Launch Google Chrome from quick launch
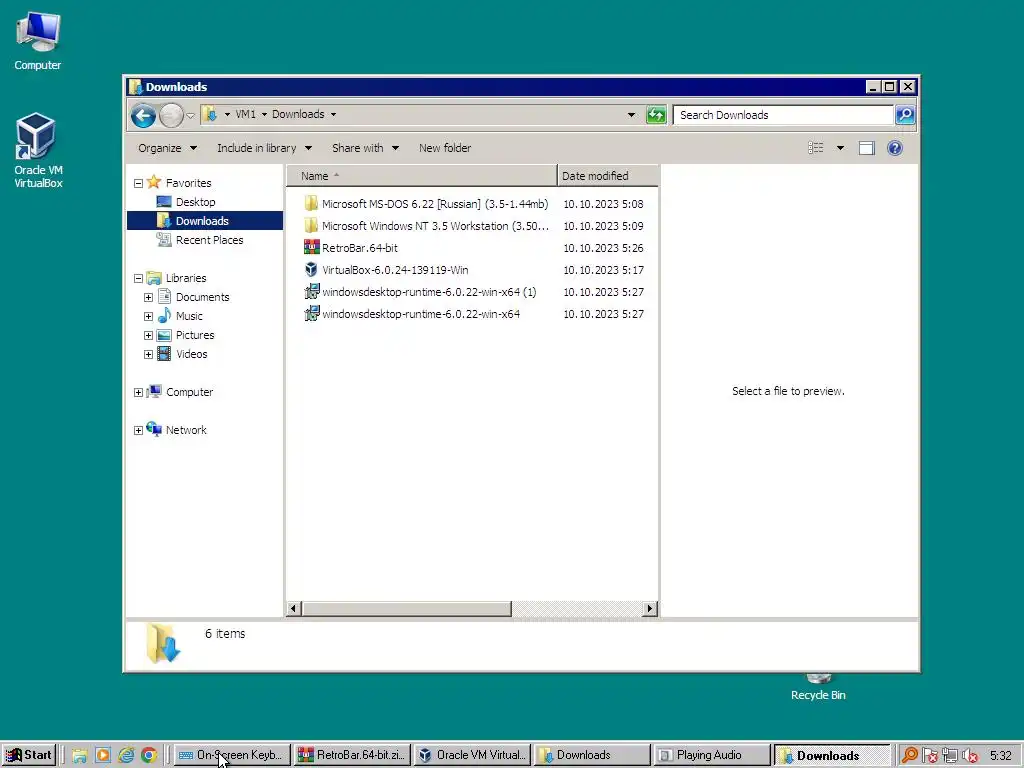The image size is (1024, 768). (149, 756)
